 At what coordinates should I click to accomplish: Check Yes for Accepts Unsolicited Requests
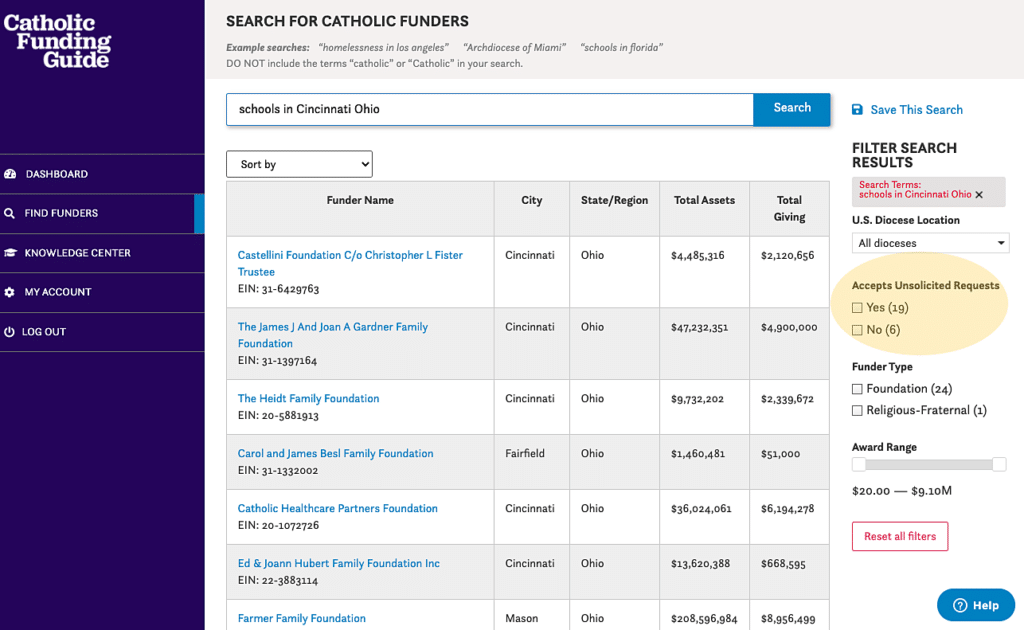click(857, 308)
